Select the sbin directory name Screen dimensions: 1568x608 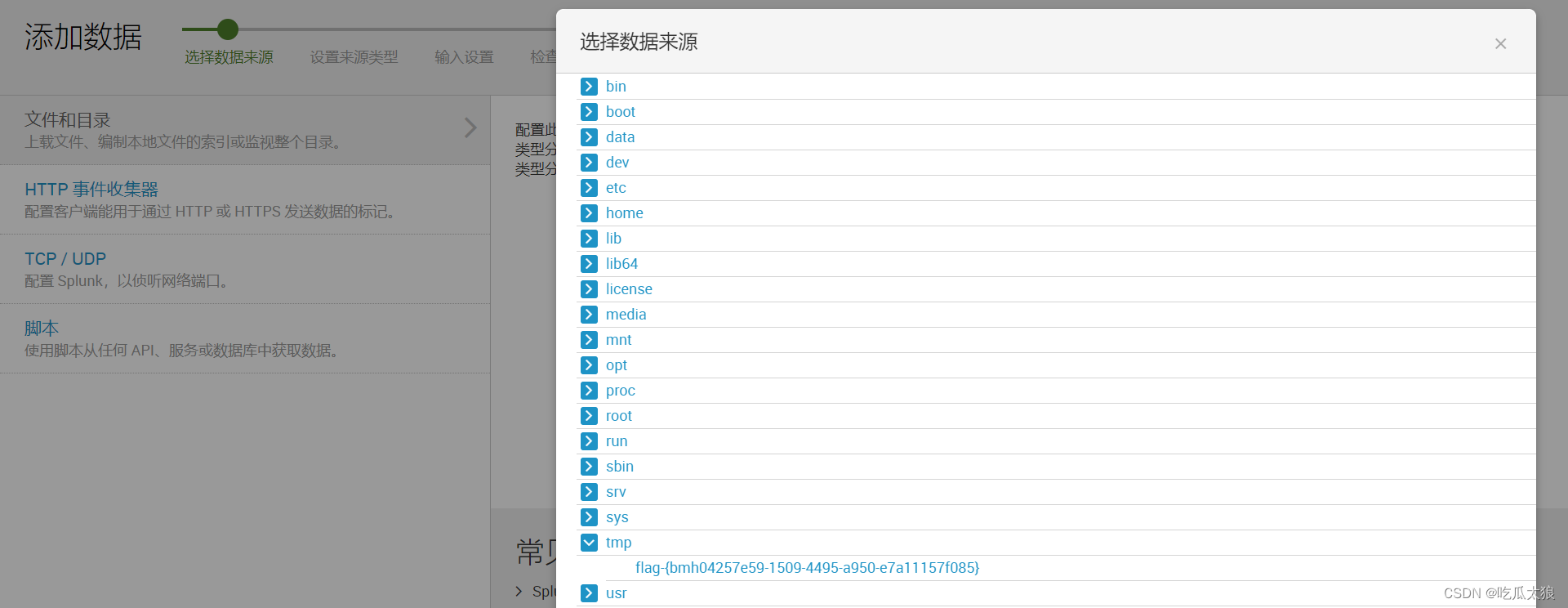pyautogui.click(x=620, y=467)
